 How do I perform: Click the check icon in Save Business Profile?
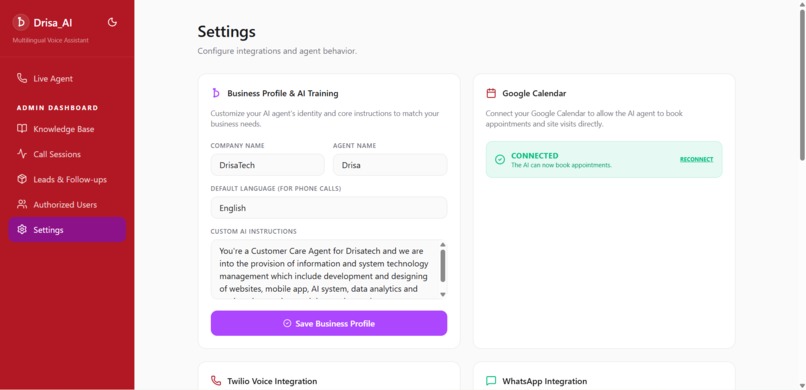click(x=287, y=323)
